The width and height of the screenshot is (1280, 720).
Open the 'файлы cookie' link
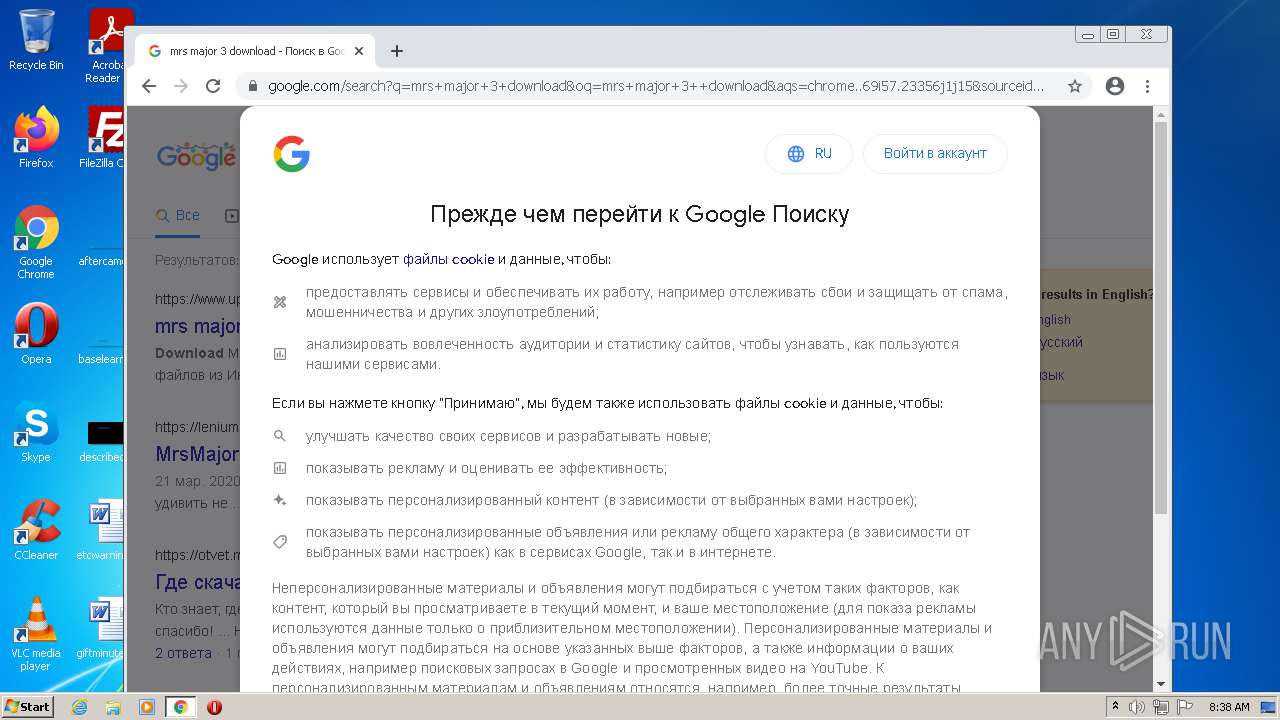click(449, 259)
